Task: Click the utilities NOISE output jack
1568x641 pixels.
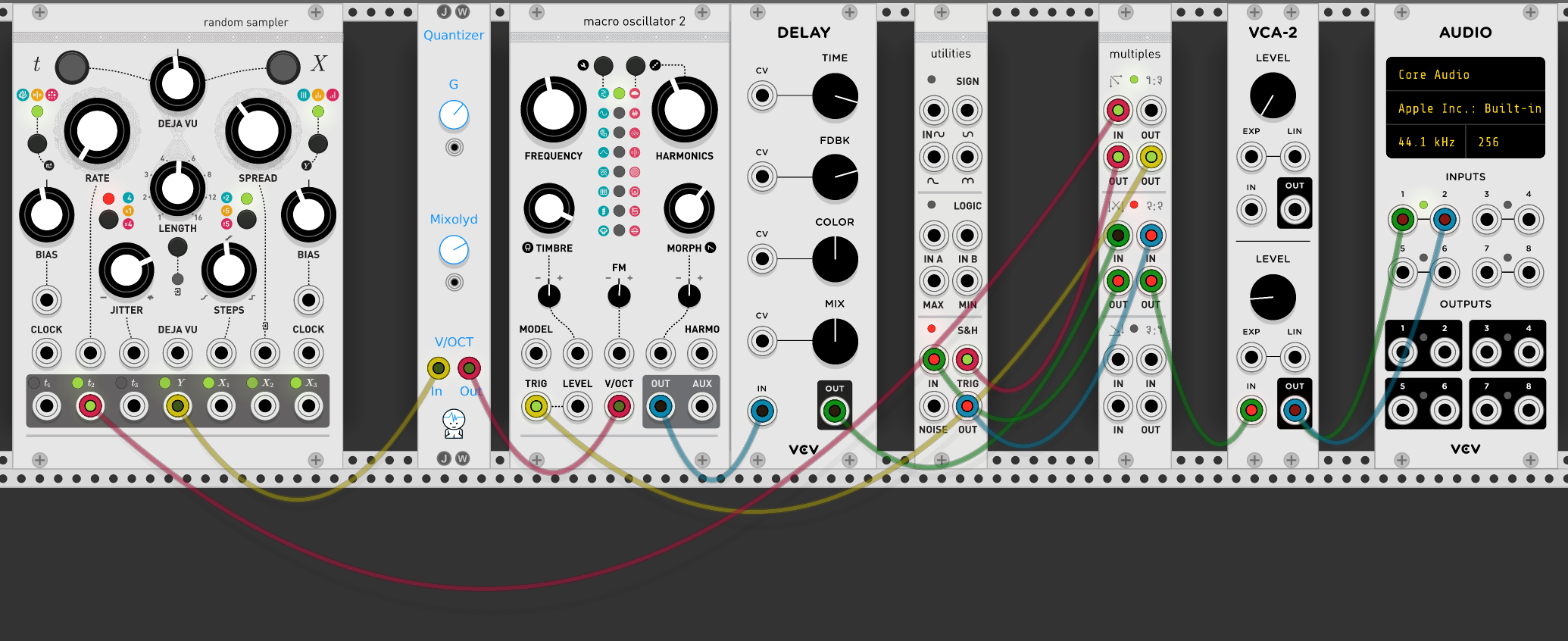Action: pos(933,407)
